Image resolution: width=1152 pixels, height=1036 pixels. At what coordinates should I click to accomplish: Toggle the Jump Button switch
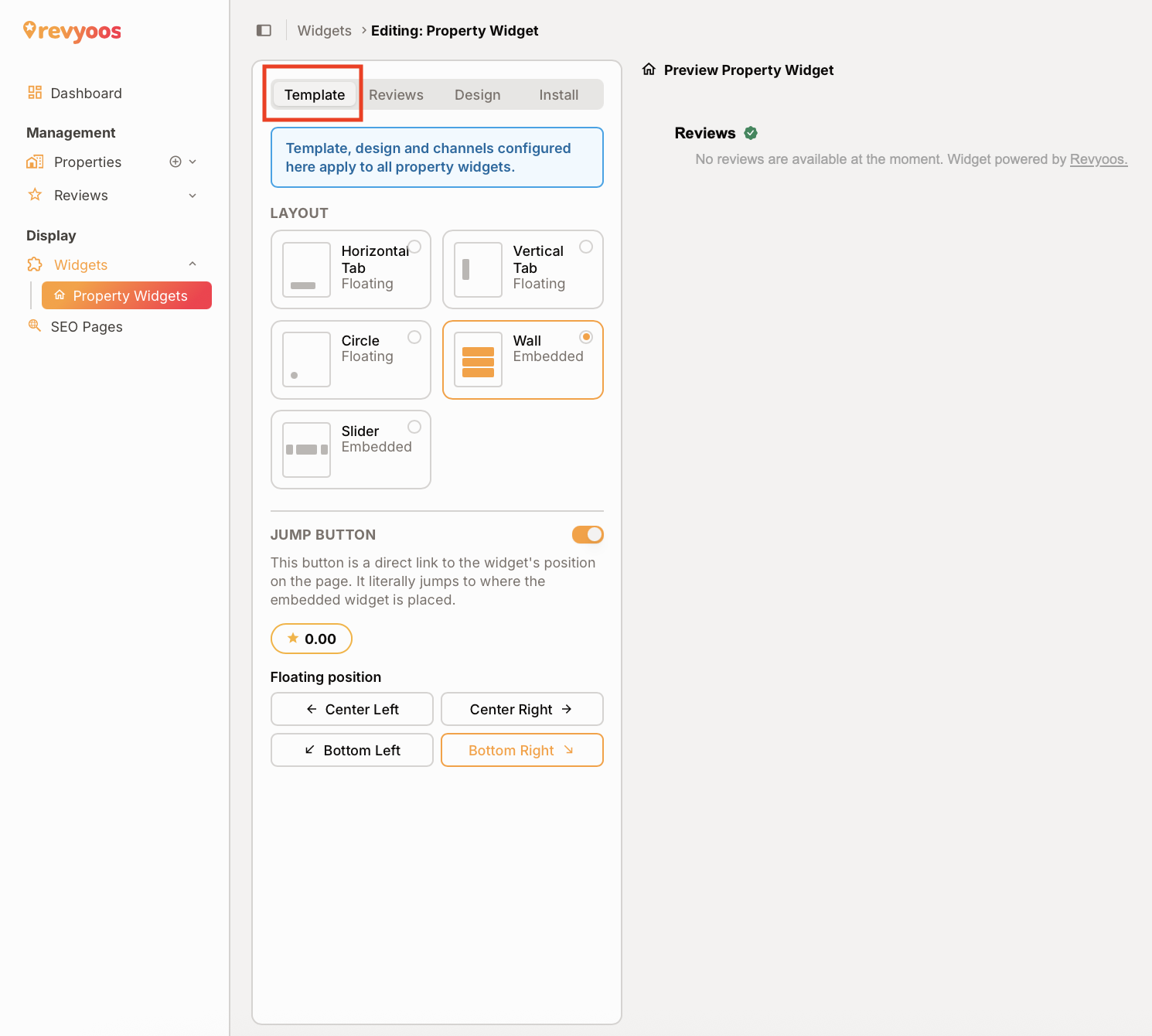[x=588, y=534]
